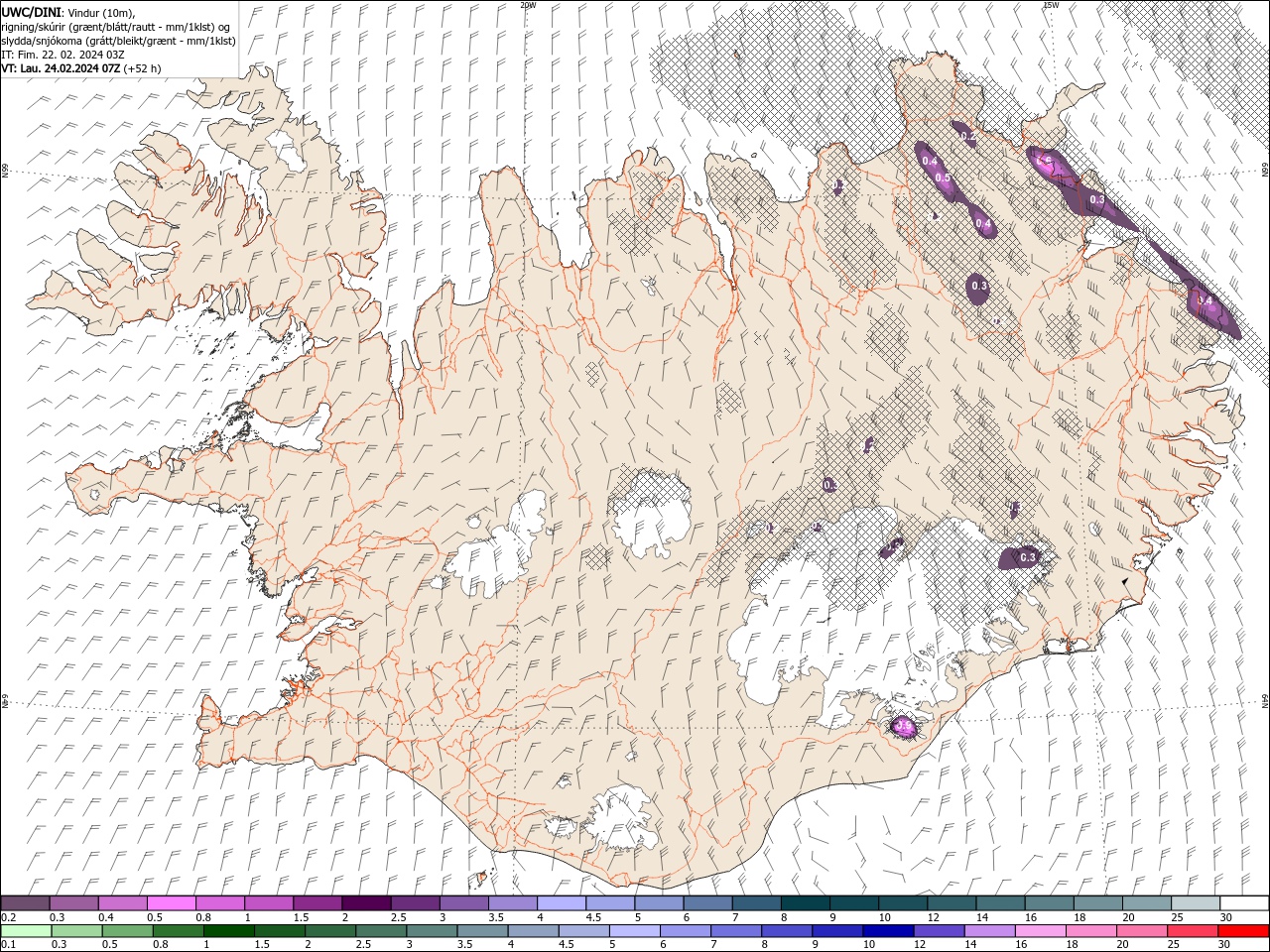Screen dimensions: 1270x952
Task: Click the 'rigning/skúrir' legend description line
Action: [116, 27]
